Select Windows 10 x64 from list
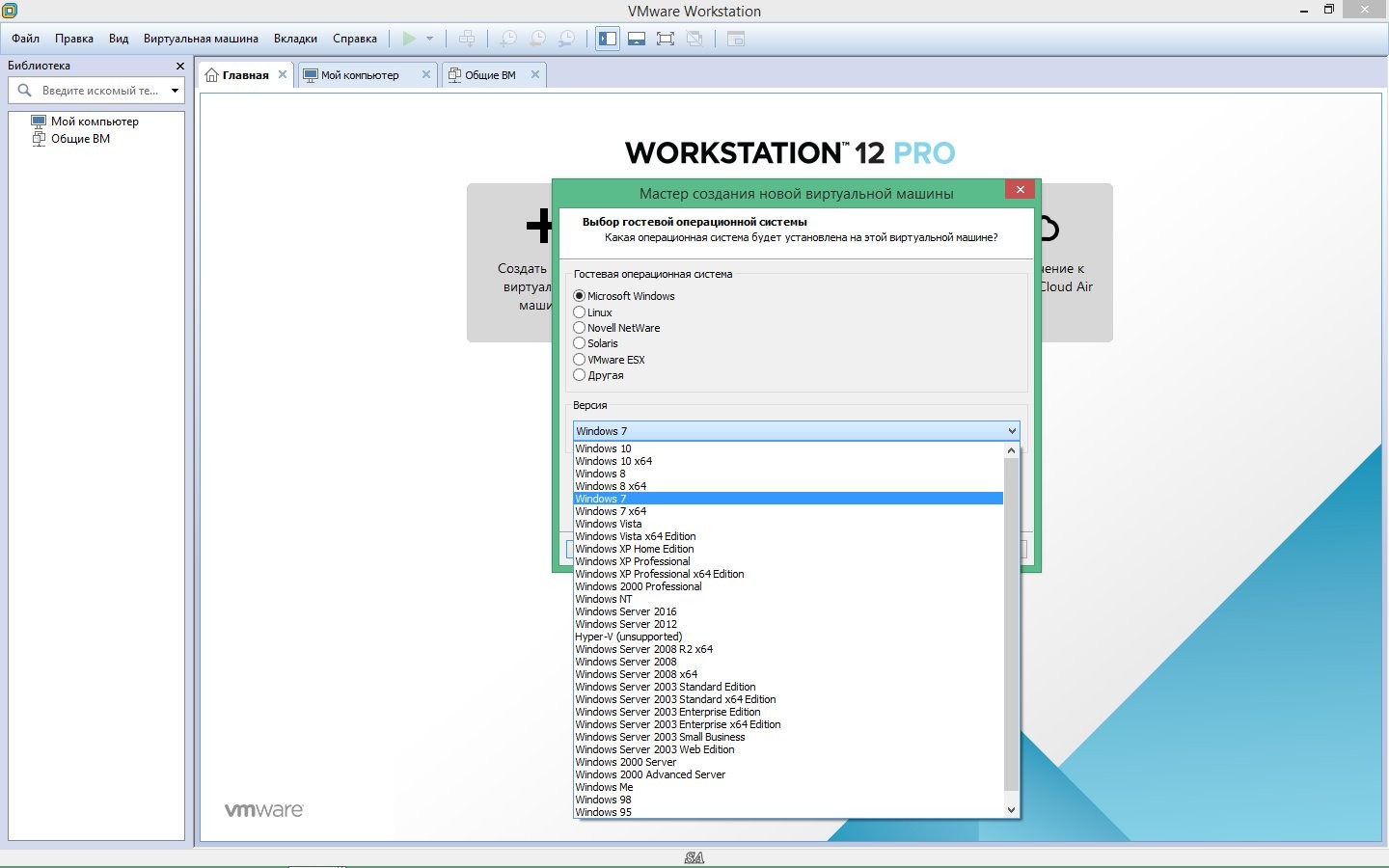This screenshot has height=868, width=1389. click(x=613, y=461)
